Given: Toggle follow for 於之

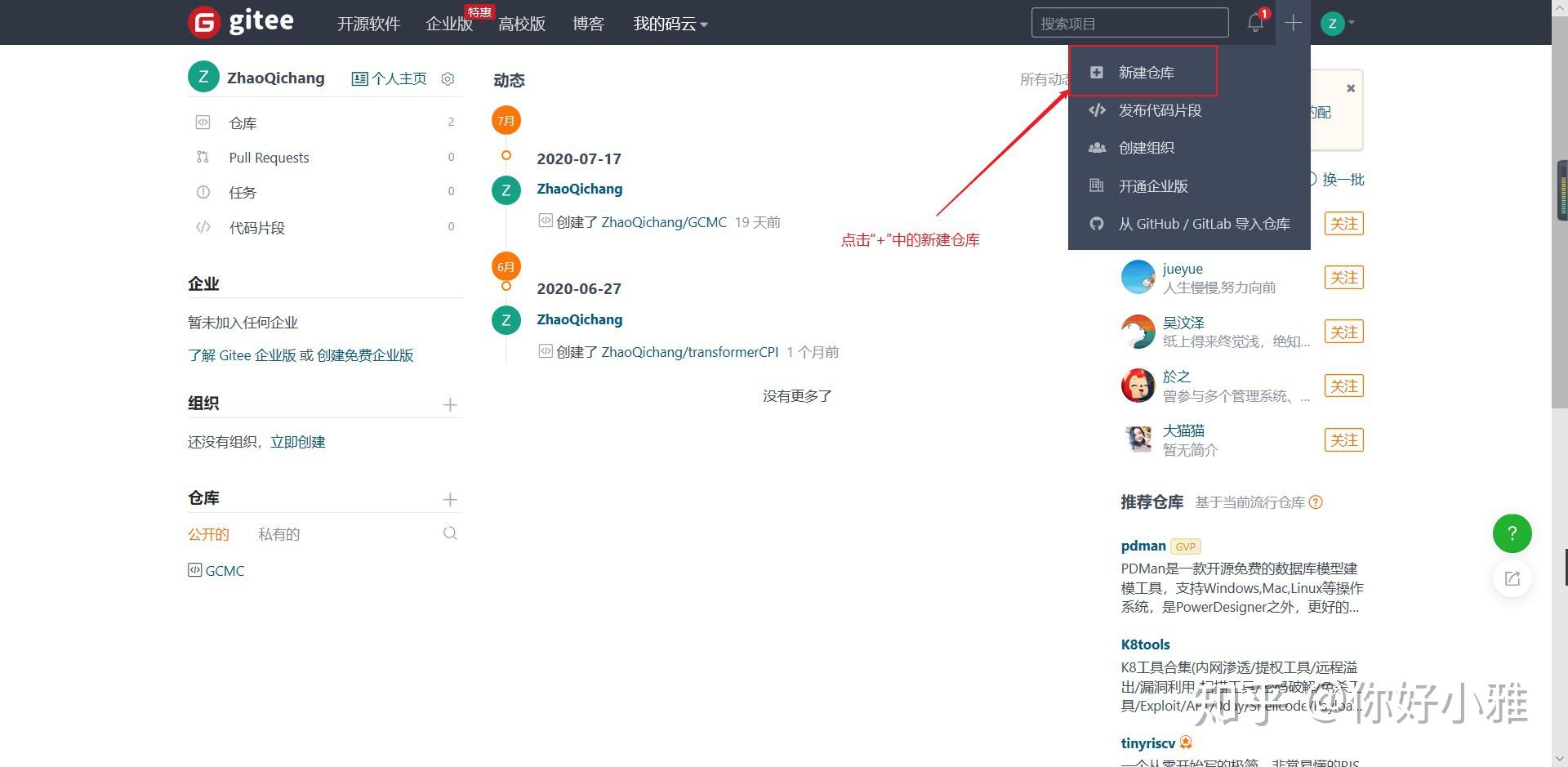Looking at the screenshot, I should coord(1343,386).
